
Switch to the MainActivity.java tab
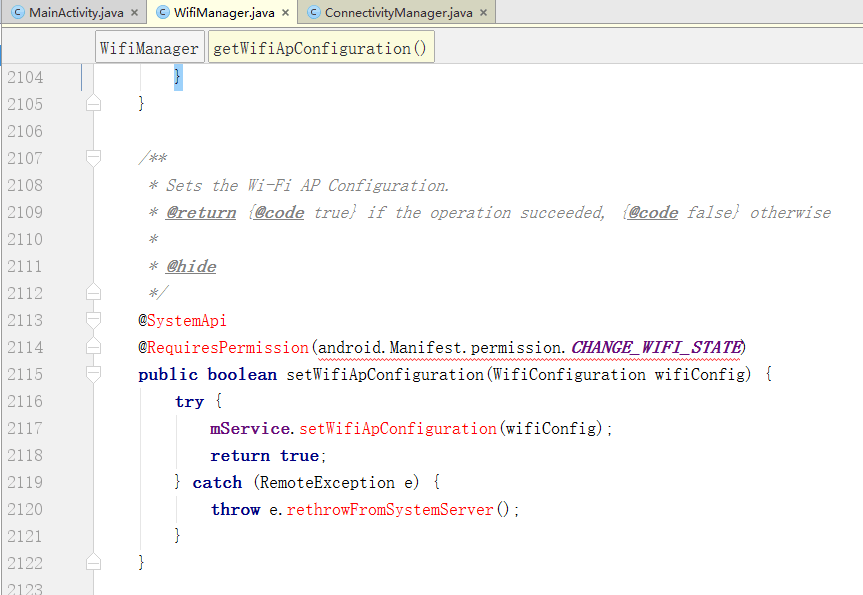77,13
